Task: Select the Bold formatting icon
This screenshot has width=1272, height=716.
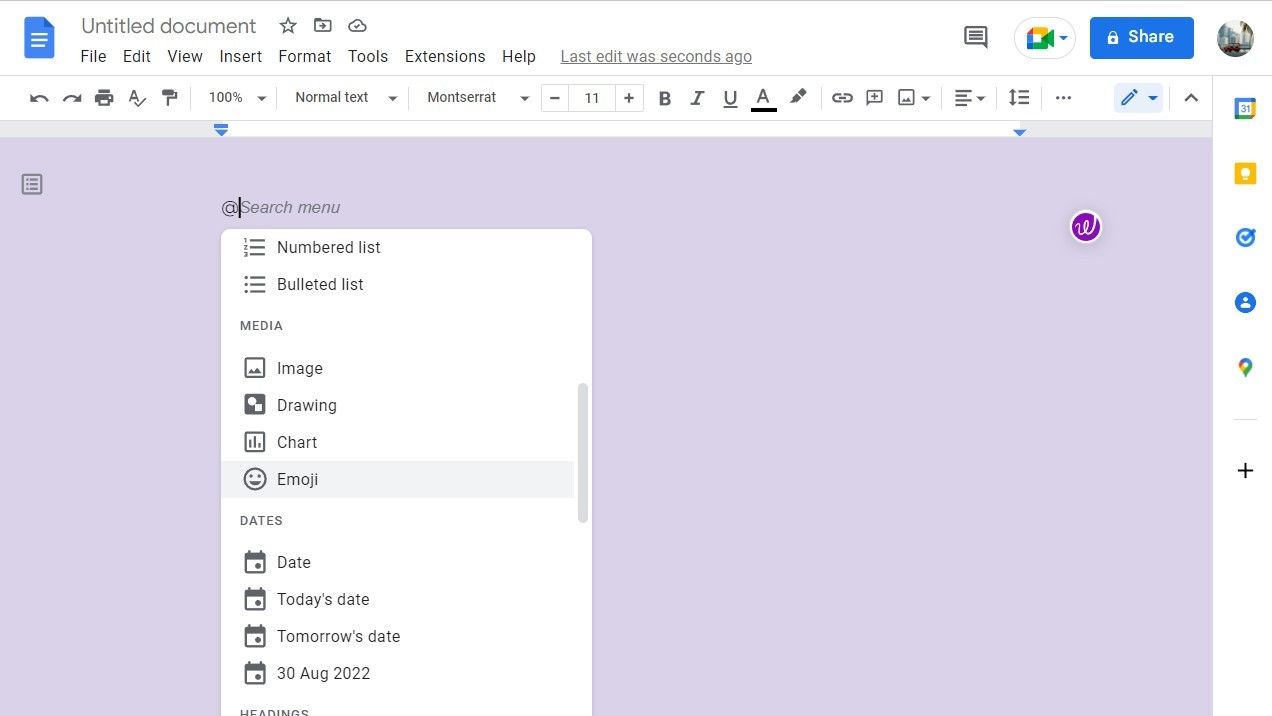Action: coord(664,97)
